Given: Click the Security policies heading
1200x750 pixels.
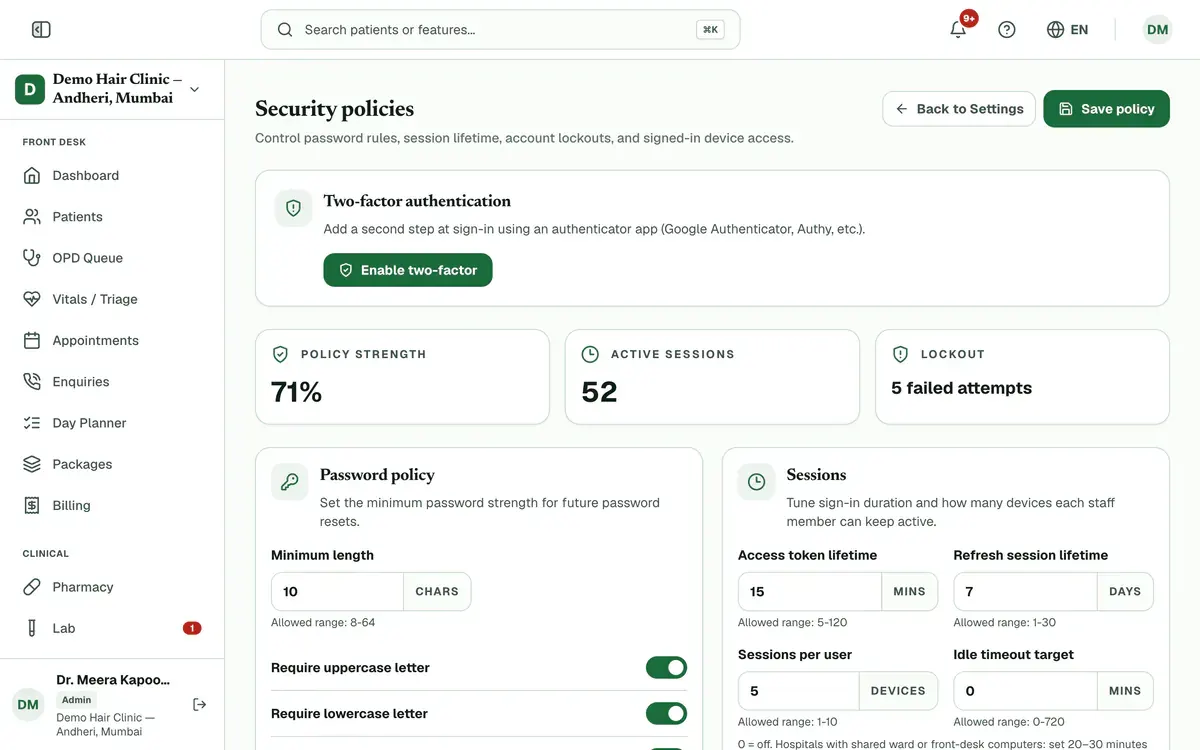Looking at the screenshot, I should [x=334, y=109].
